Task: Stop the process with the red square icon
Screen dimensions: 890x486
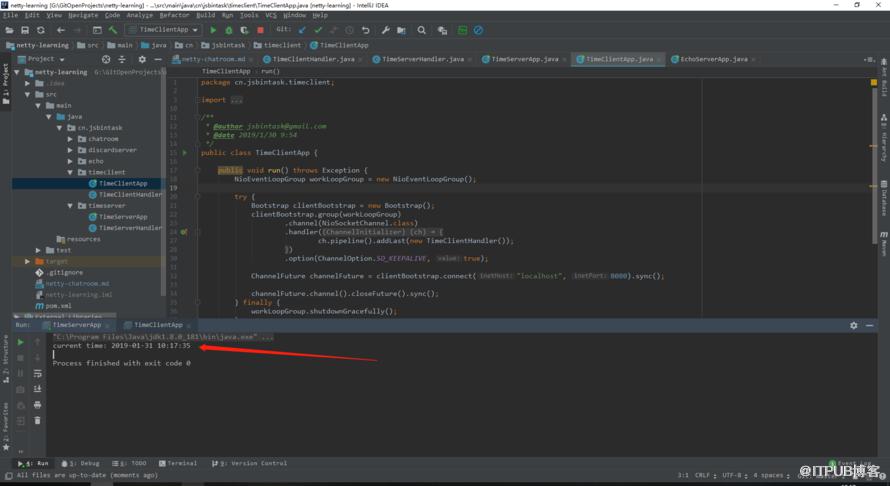Action: pos(261,30)
